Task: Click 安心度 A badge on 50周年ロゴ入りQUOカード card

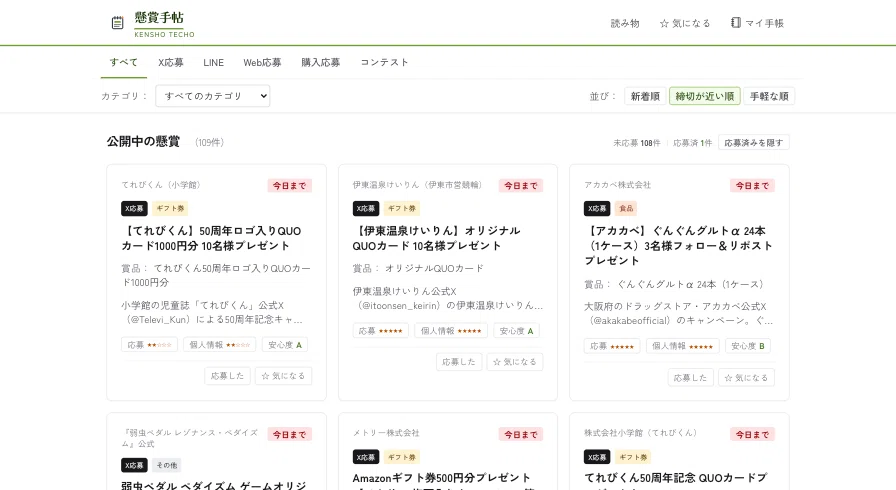Action: 285,345
